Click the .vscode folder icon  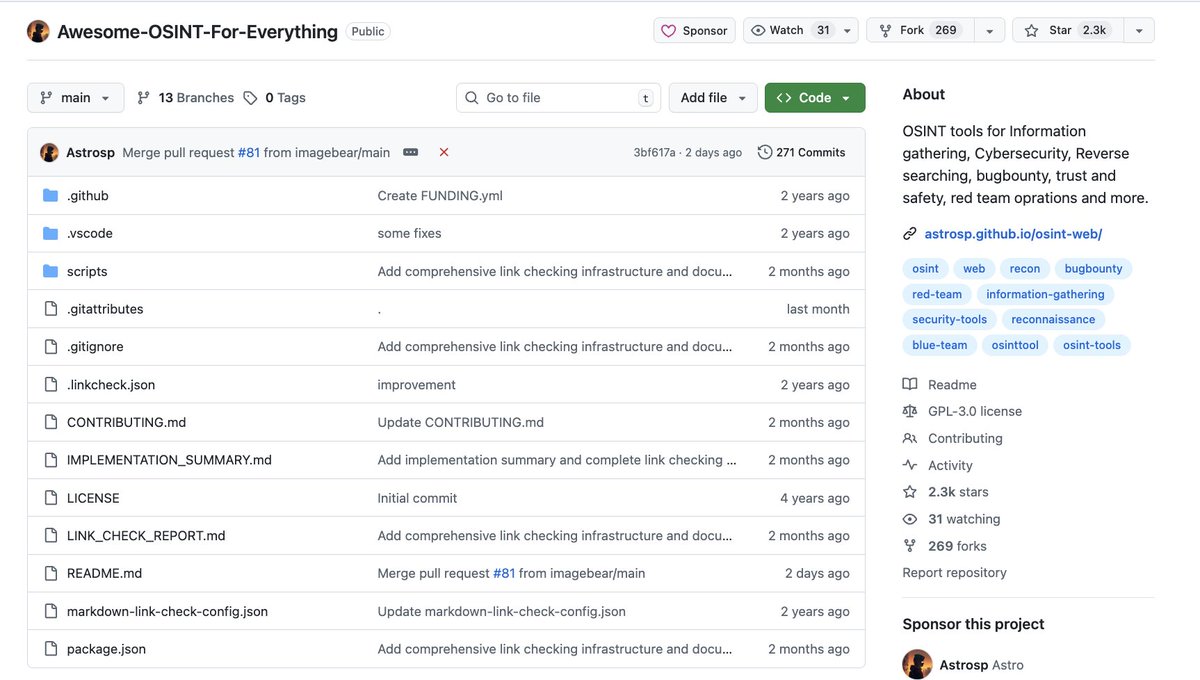[x=51, y=234]
